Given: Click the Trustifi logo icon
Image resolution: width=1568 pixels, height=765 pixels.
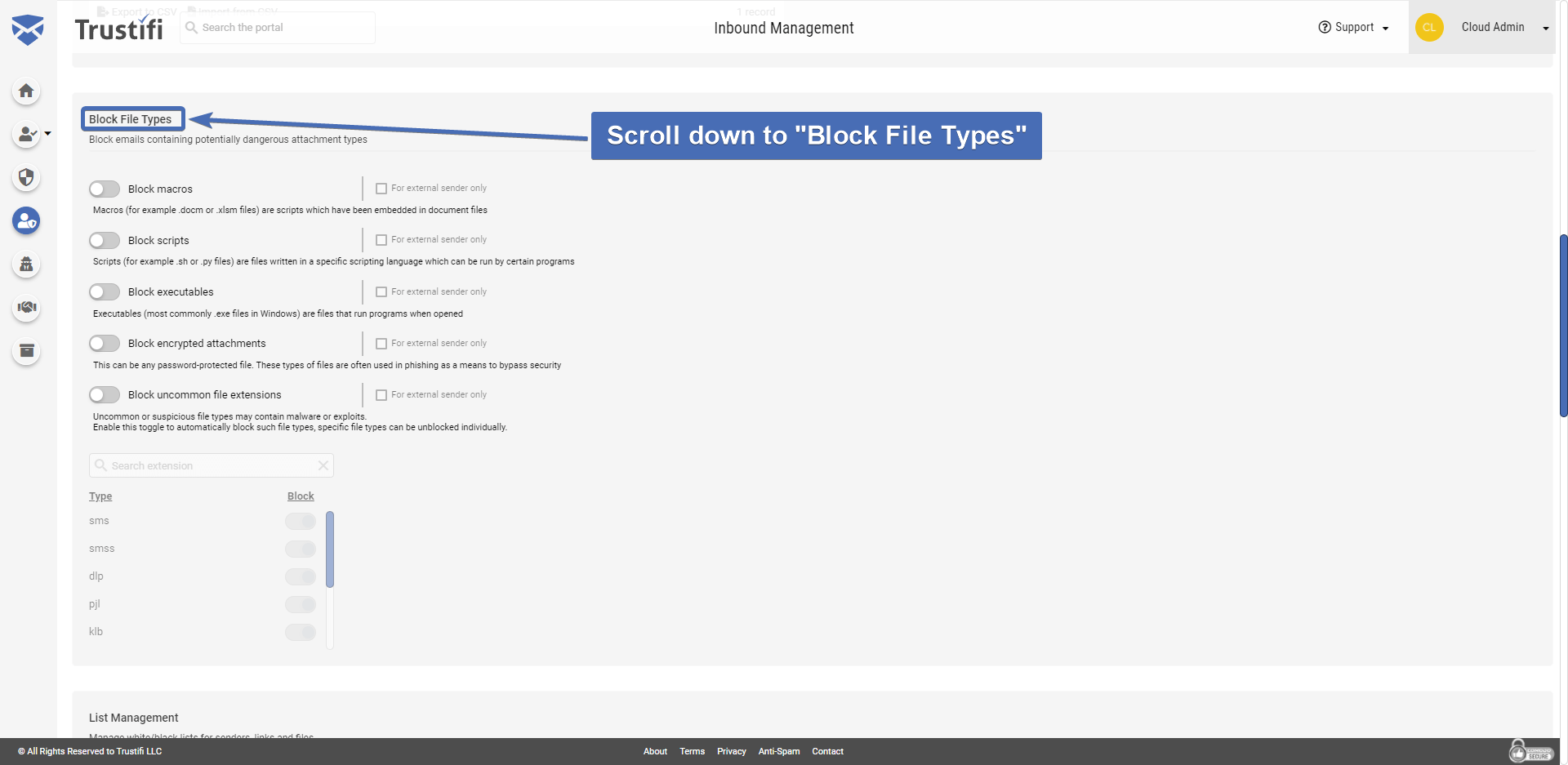Looking at the screenshot, I should (x=29, y=27).
